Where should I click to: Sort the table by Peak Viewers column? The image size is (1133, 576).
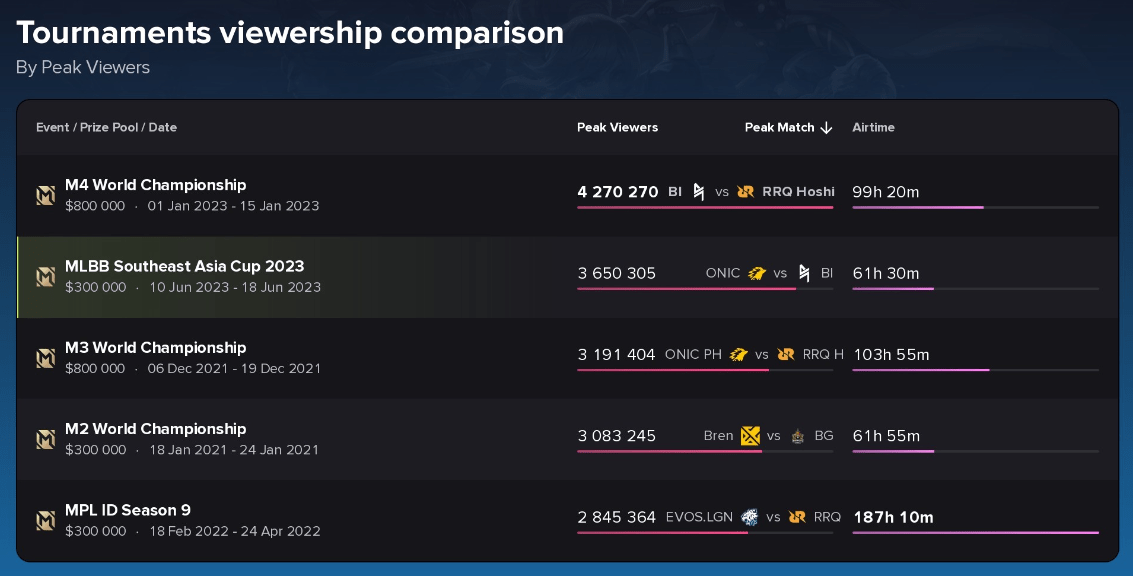[x=617, y=127]
